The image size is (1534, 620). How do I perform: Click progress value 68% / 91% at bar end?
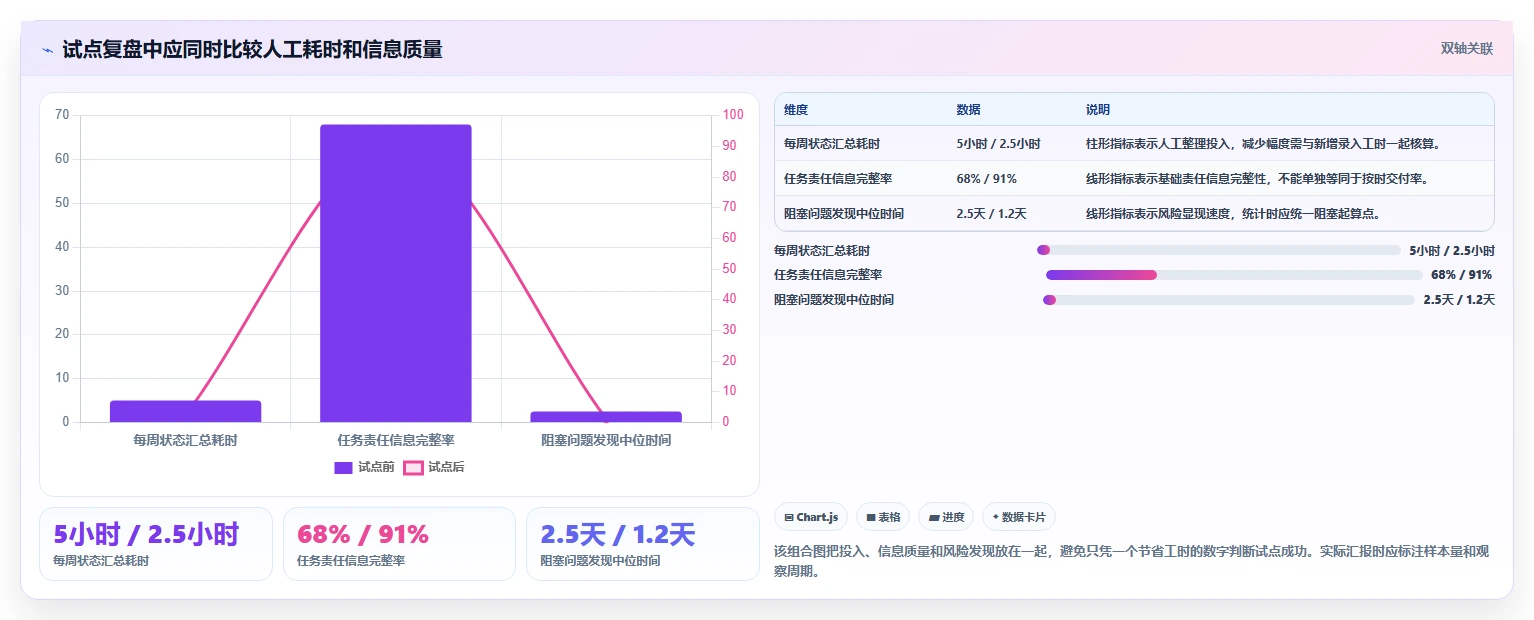pos(1461,275)
